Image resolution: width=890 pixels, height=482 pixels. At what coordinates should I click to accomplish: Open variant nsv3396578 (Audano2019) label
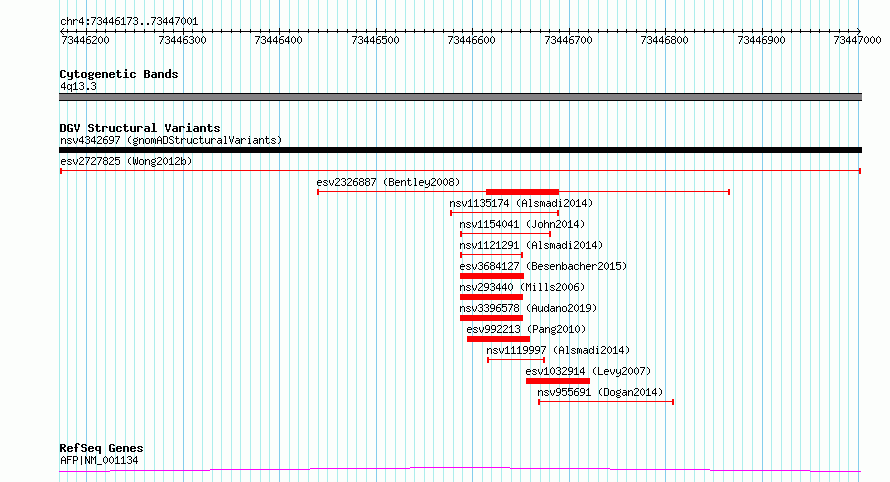(528, 308)
